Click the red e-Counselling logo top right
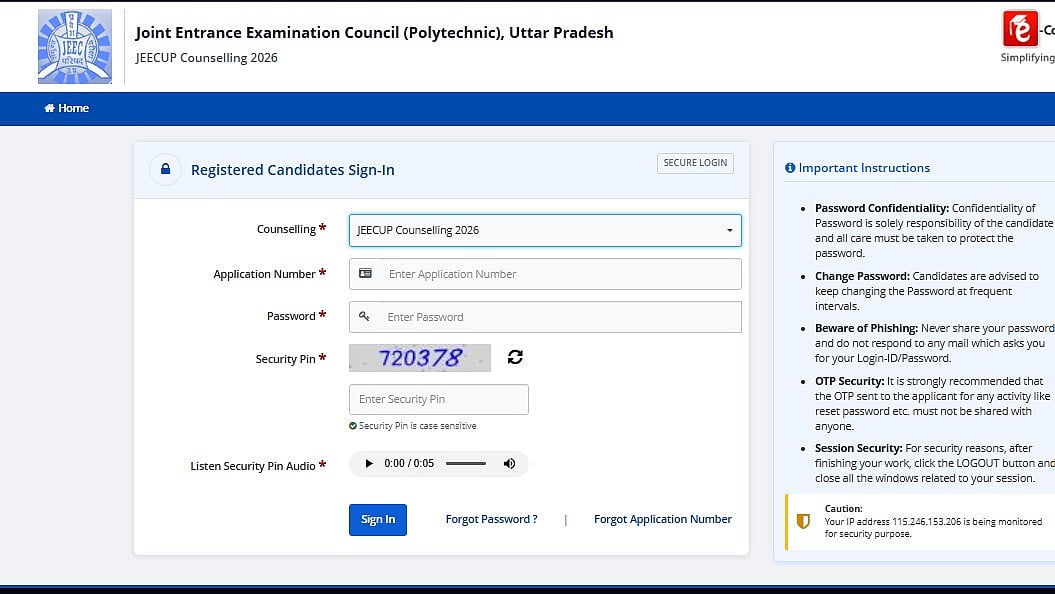The width and height of the screenshot is (1055, 594). (x=1021, y=29)
